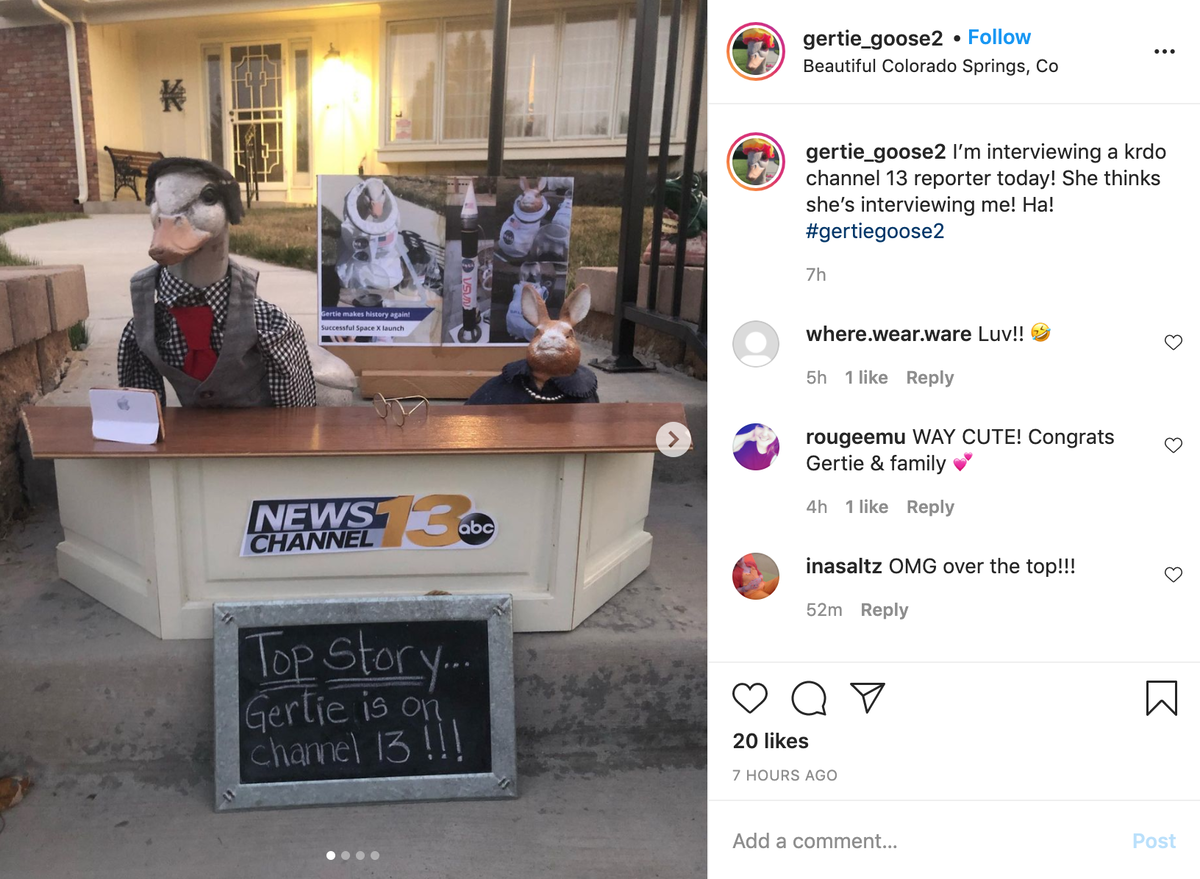View rougeemu's profile avatar
This screenshot has width=1200, height=879.
(756, 447)
